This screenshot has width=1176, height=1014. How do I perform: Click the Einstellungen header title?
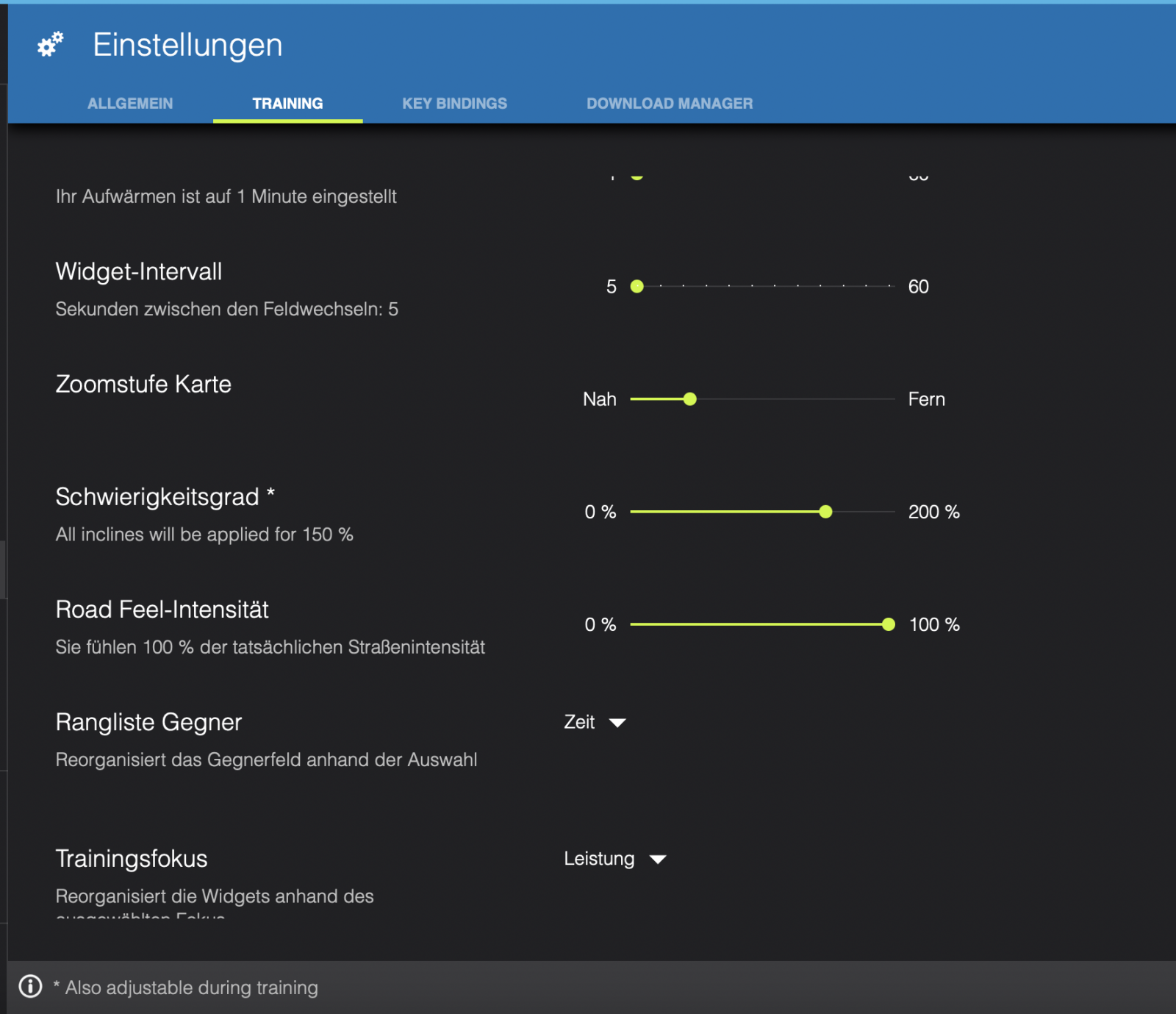tap(187, 45)
